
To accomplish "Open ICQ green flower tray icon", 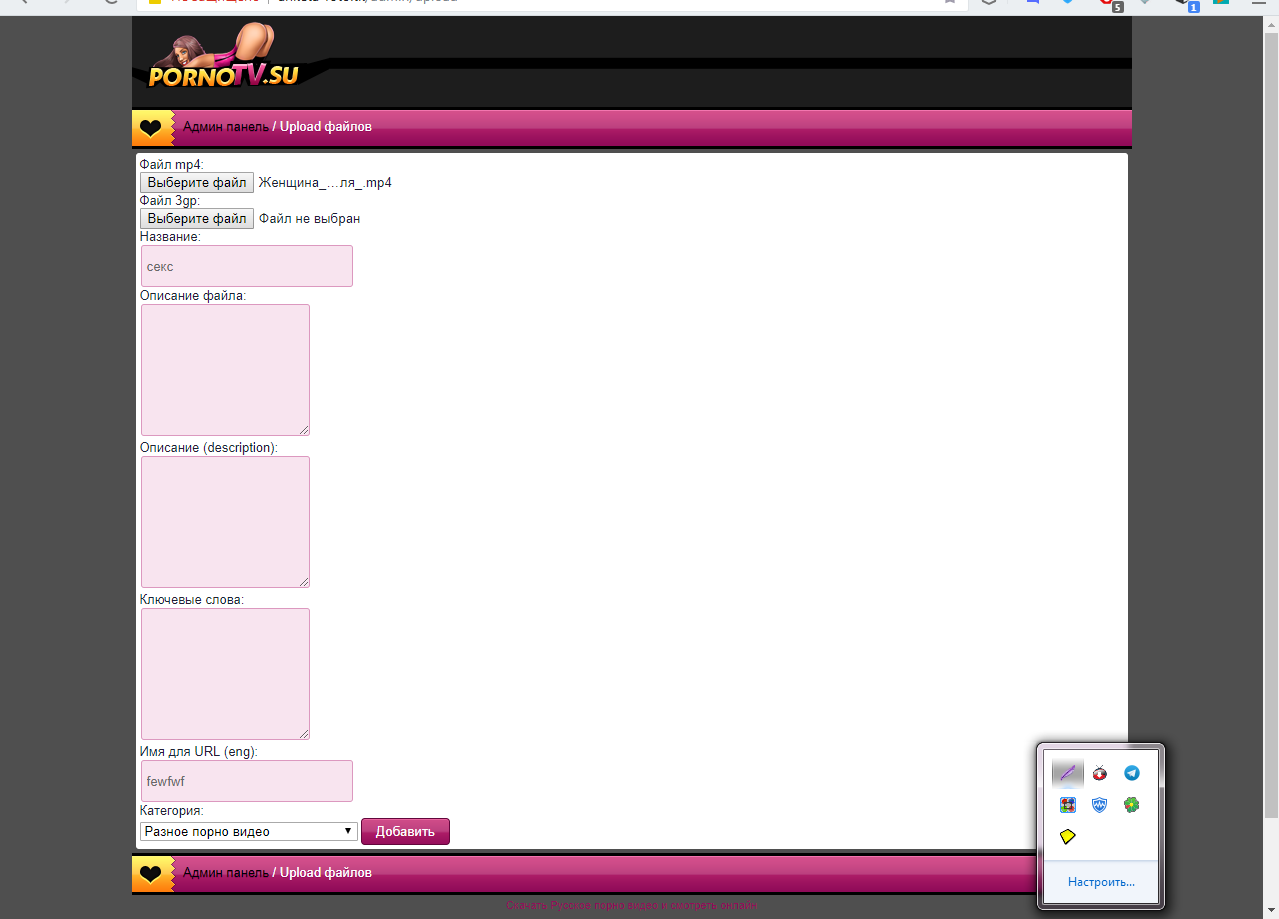I will (1132, 805).
